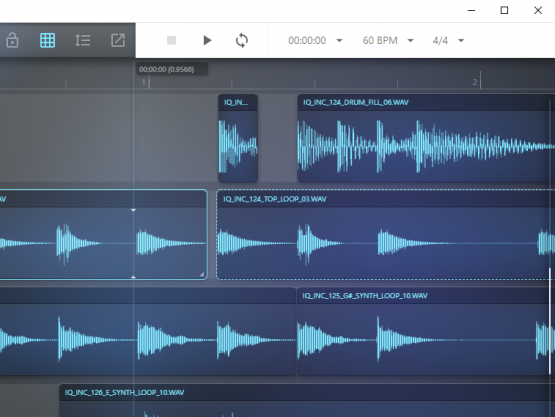The image size is (555, 417).
Task: Open the 4/4 time signature dropdown
Action: [461, 40]
